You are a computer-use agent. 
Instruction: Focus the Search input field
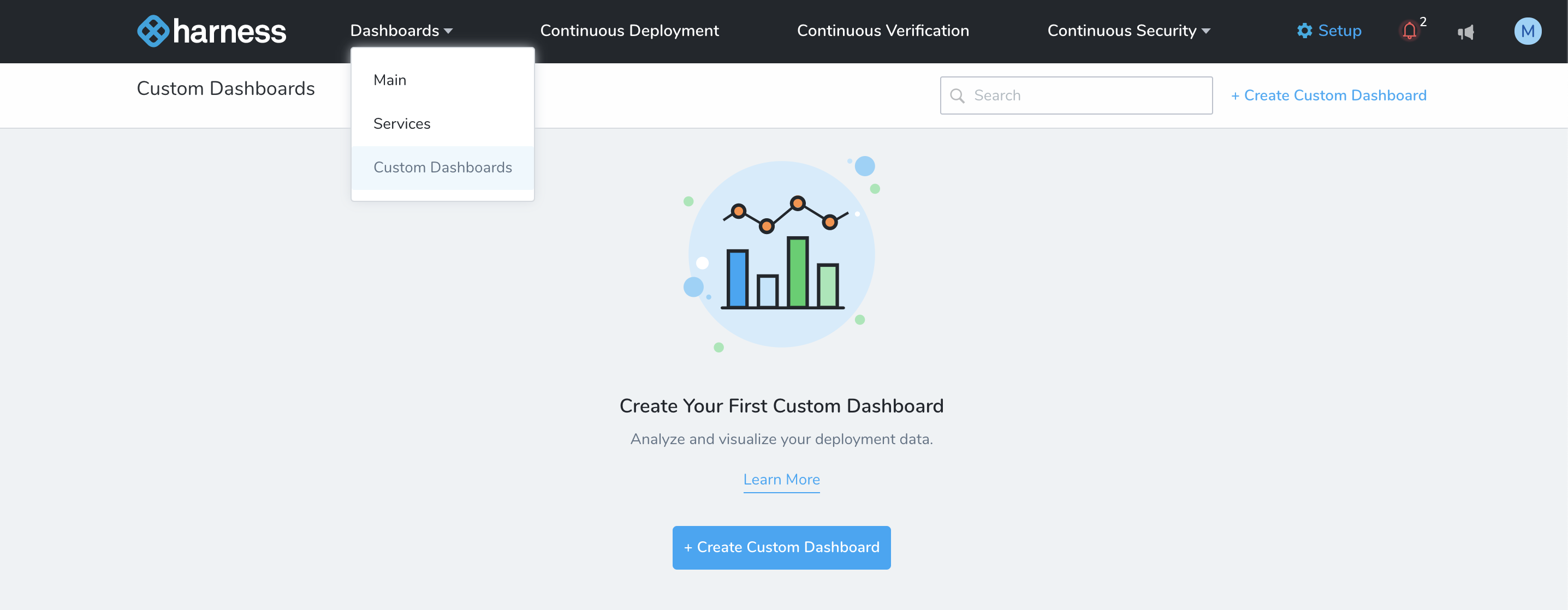point(1076,95)
